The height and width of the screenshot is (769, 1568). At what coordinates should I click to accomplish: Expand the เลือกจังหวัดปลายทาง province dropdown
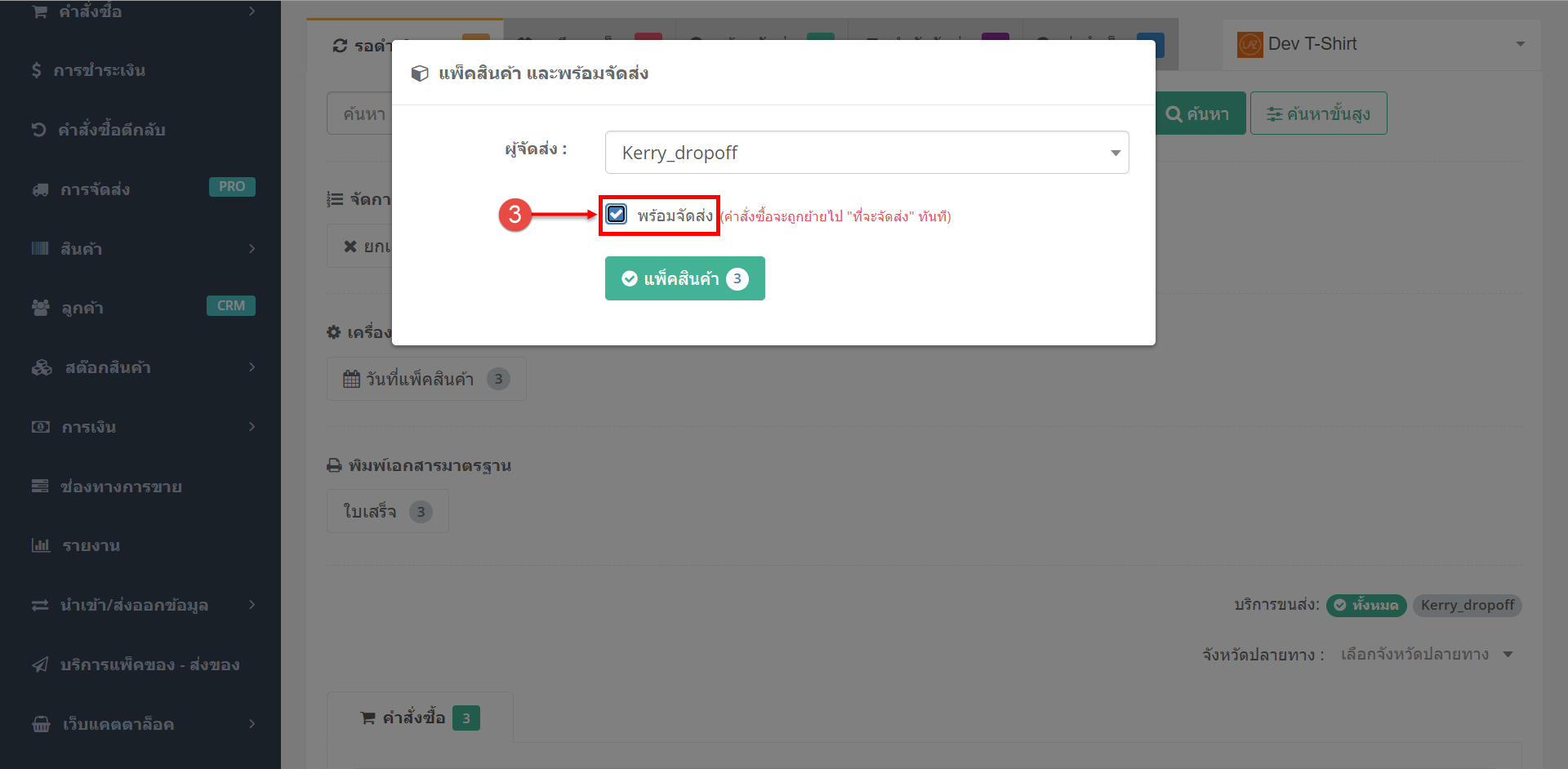(1426, 655)
